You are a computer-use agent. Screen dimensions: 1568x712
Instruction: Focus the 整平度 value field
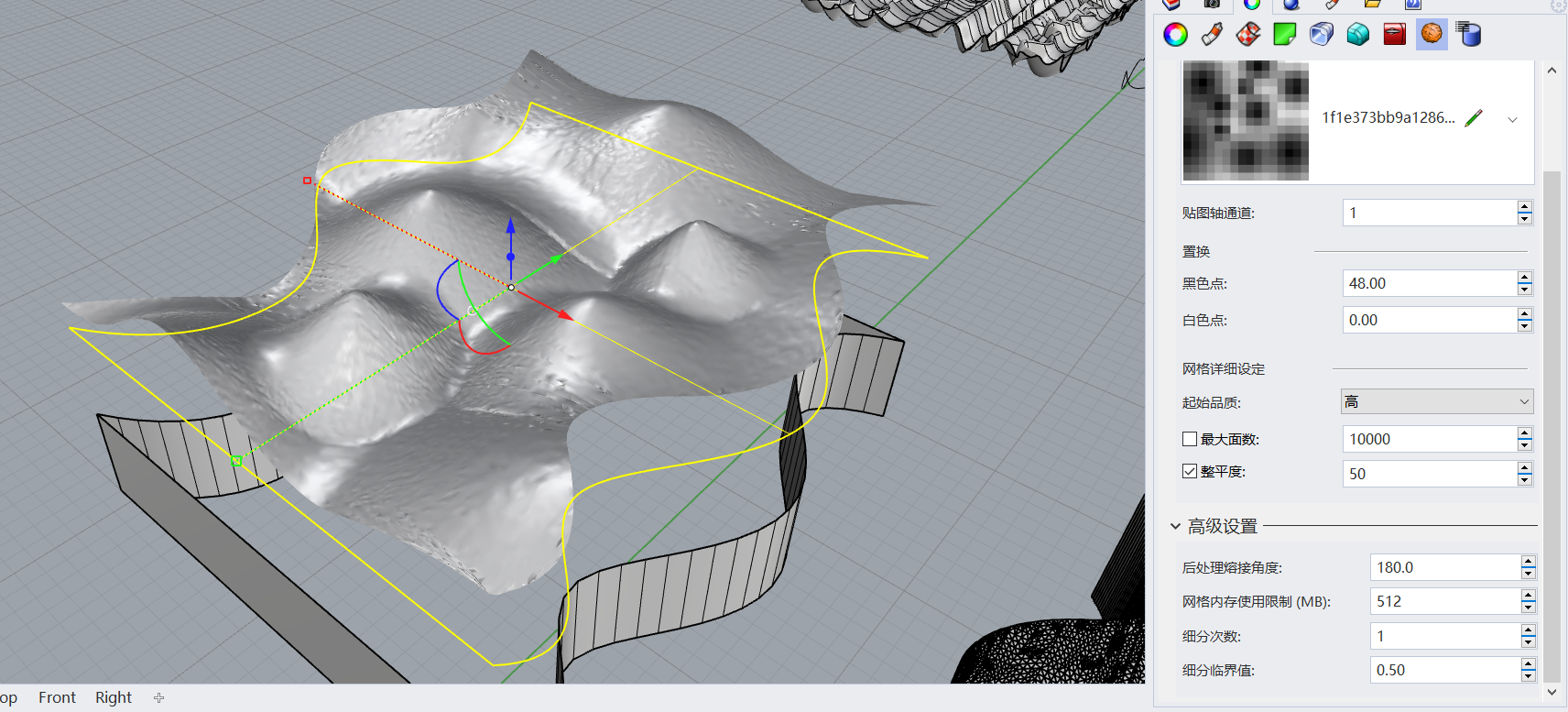pos(1430,474)
